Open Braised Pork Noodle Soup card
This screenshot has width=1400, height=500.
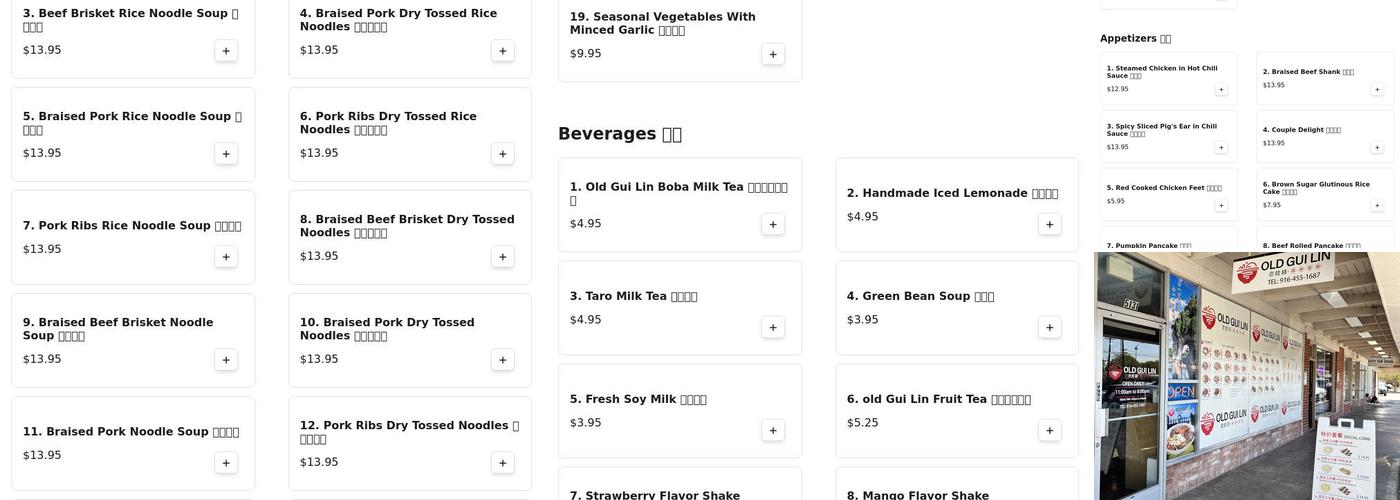pos(132,443)
